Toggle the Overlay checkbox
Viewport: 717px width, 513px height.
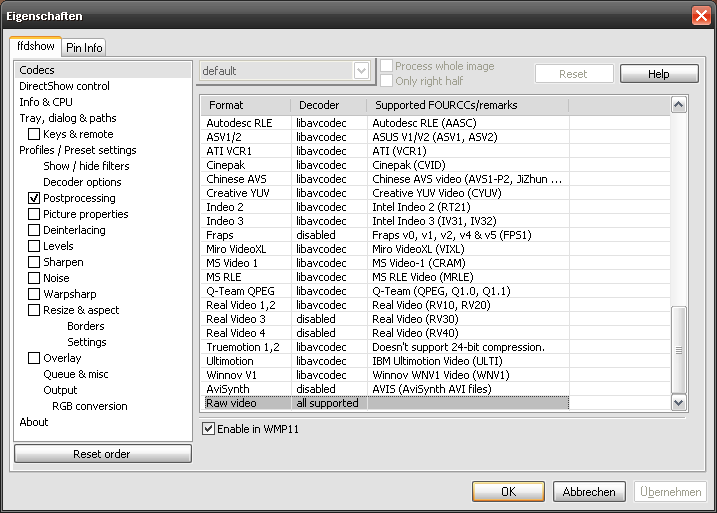click(x=34, y=358)
